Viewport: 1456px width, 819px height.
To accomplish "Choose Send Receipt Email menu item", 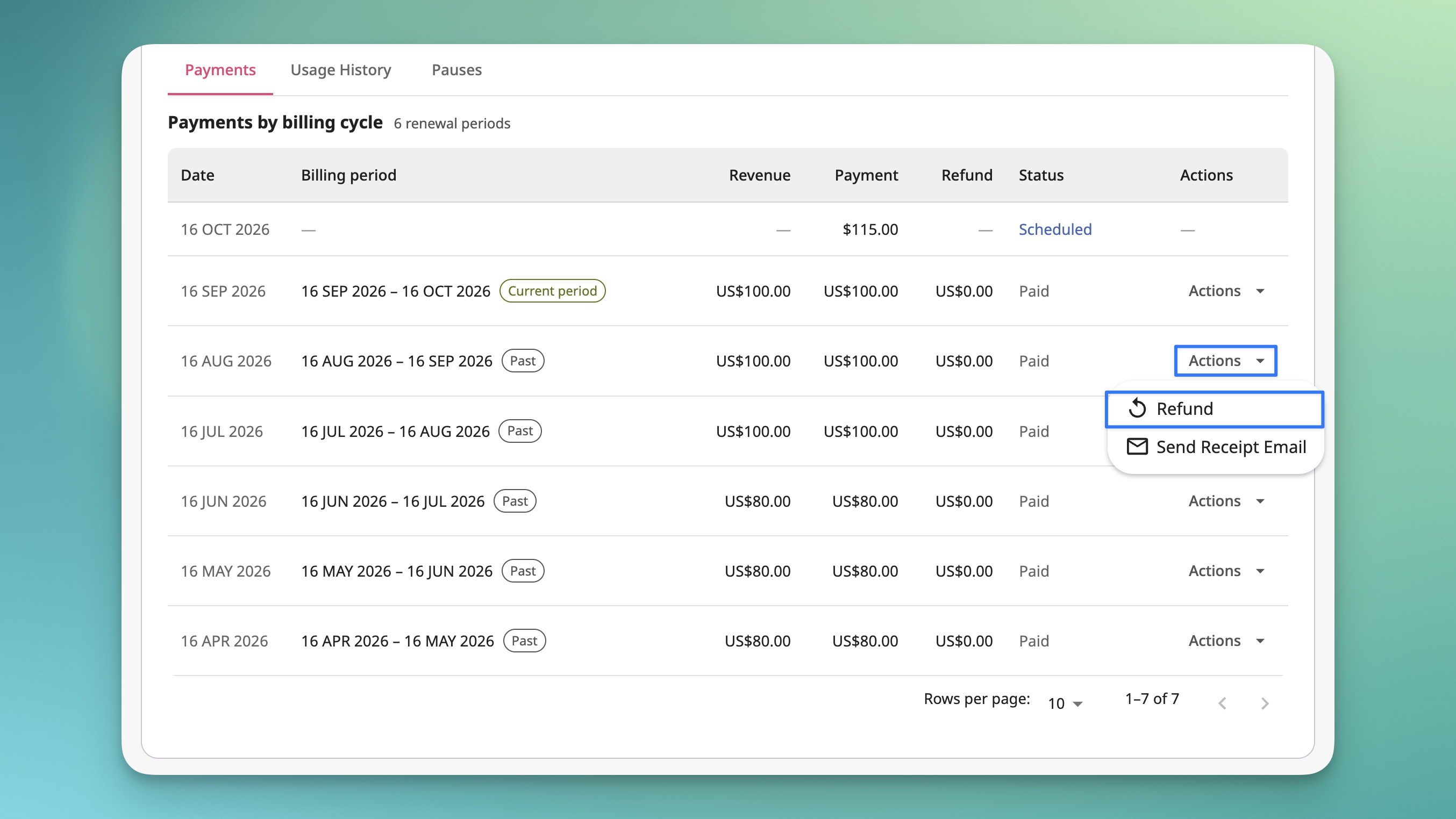I will coord(1215,447).
